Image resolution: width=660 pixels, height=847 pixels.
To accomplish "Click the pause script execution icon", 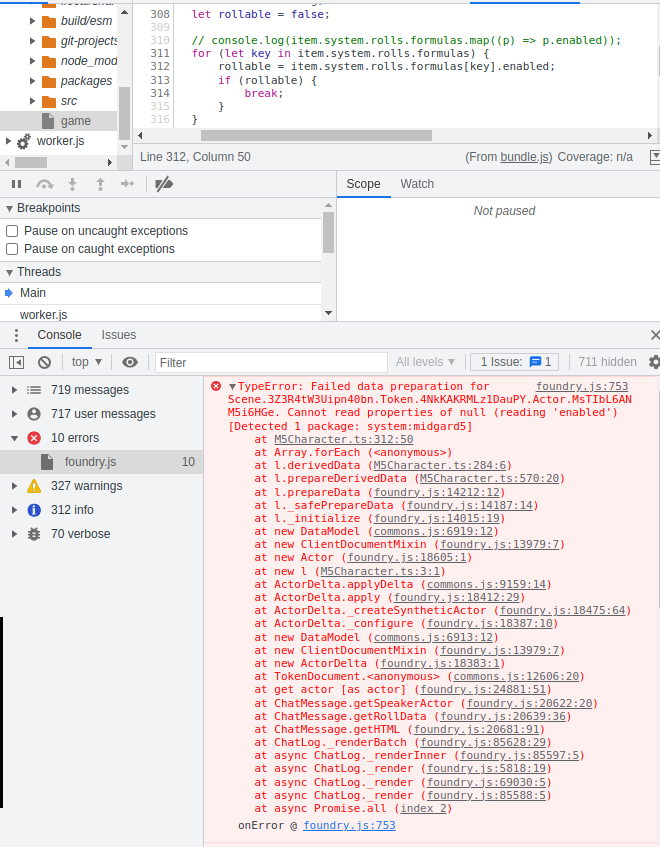I will tap(16, 184).
